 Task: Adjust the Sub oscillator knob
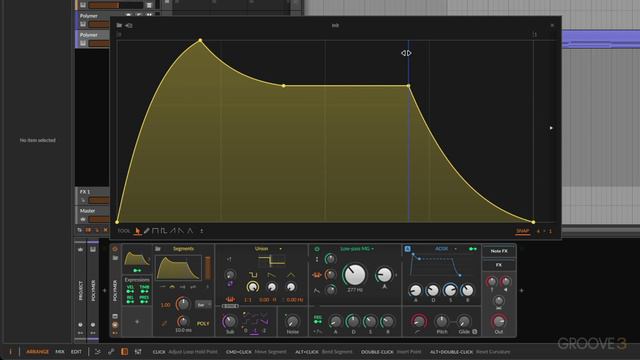(230, 322)
